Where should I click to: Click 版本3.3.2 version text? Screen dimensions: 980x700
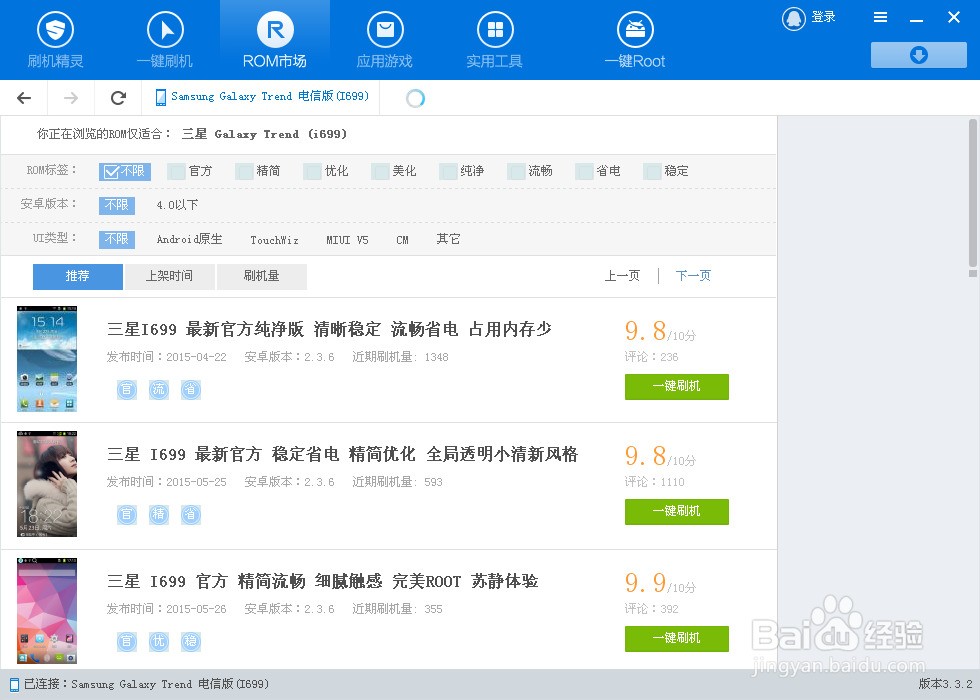coord(945,684)
